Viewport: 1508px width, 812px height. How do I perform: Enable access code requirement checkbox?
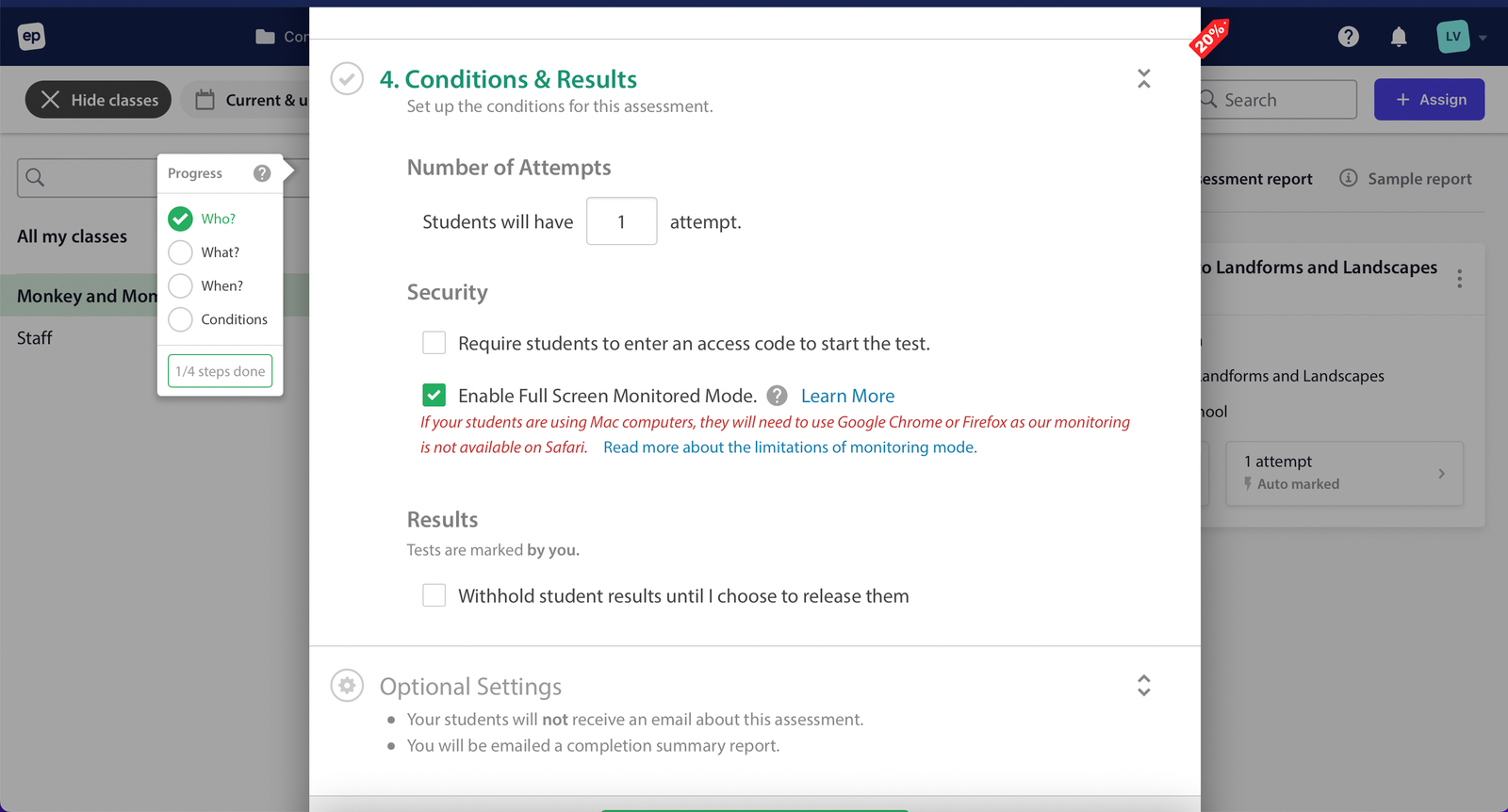434,343
